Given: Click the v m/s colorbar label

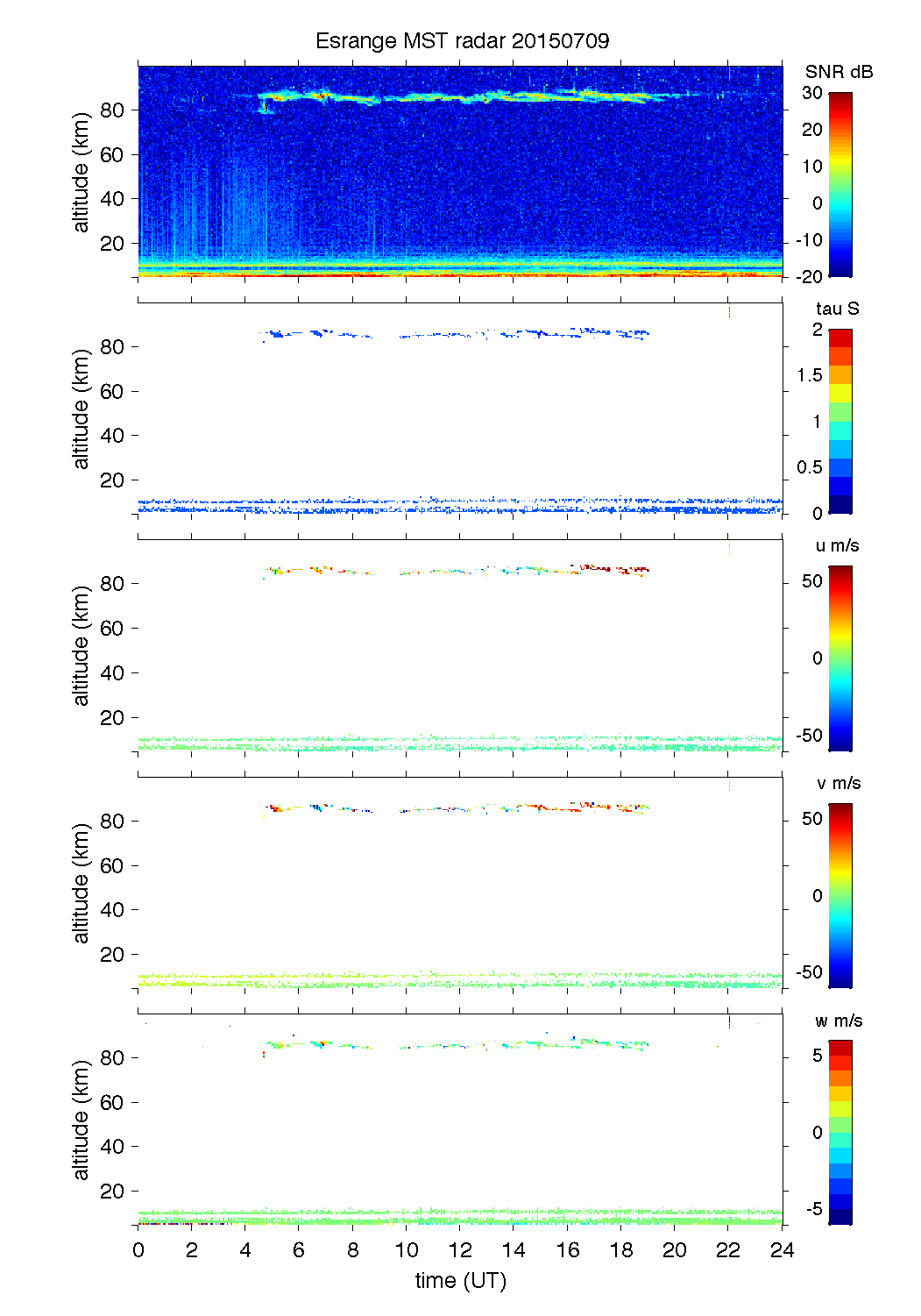Looking at the screenshot, I should [x=837, y=783].
